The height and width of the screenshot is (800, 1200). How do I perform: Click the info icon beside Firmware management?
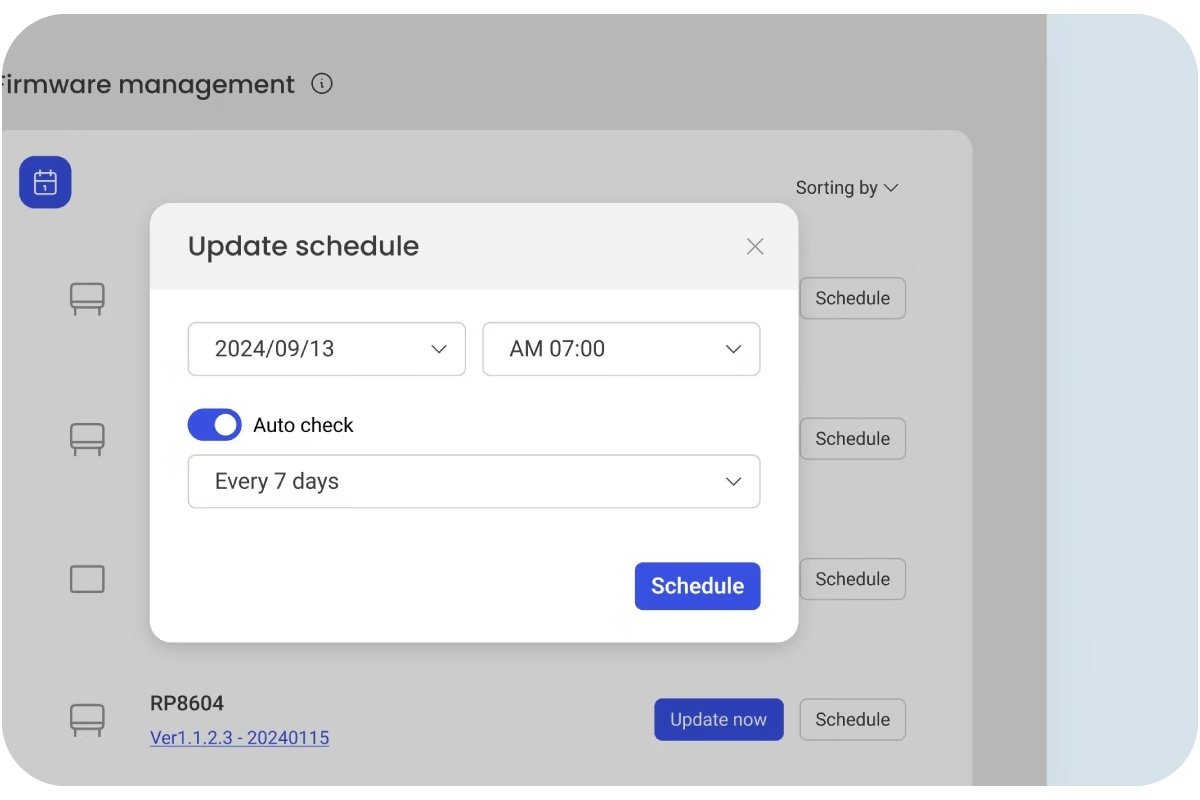click(322, 84)
